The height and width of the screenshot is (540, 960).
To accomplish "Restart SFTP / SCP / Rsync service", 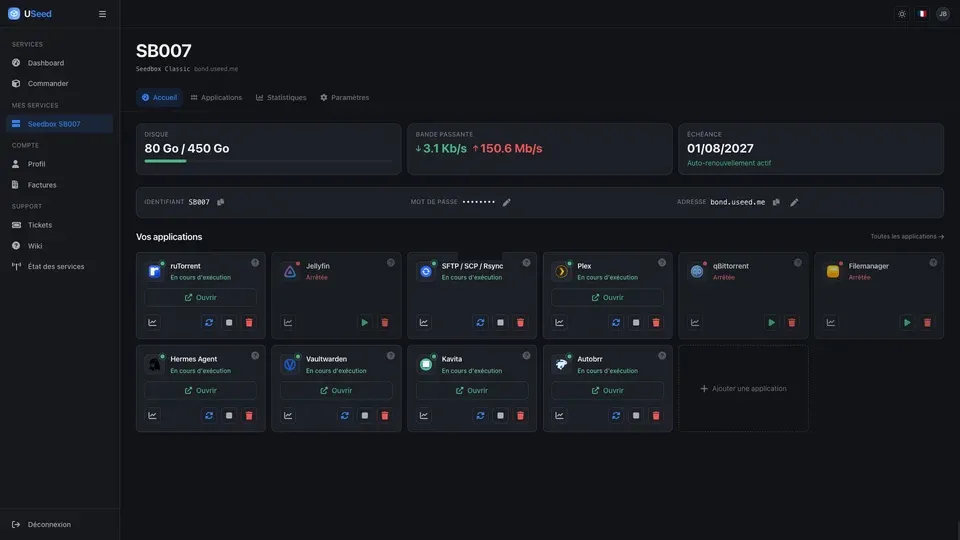I will tap(480, 323).
